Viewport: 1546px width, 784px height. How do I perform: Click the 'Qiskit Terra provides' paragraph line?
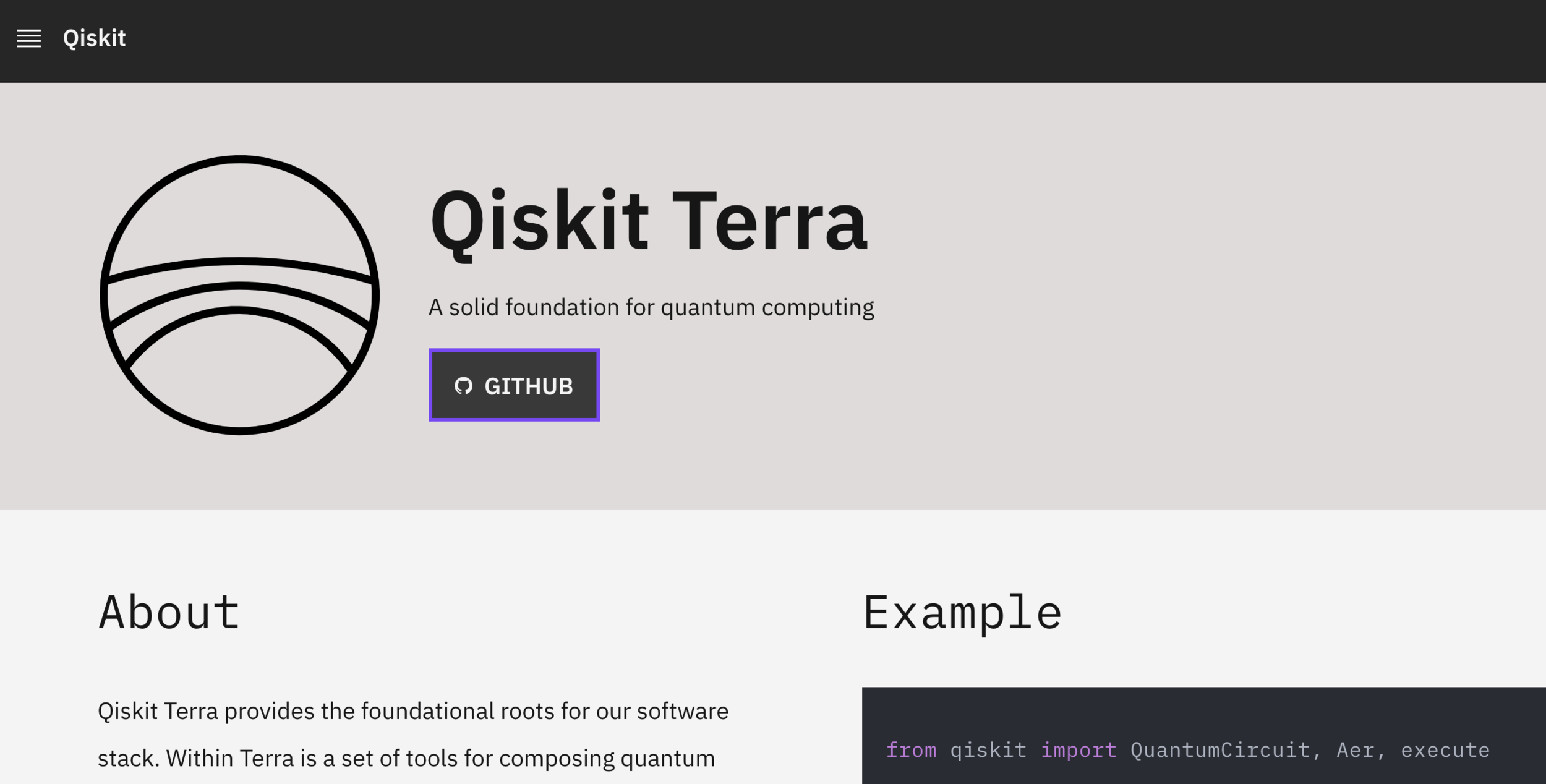click(413, 711)
